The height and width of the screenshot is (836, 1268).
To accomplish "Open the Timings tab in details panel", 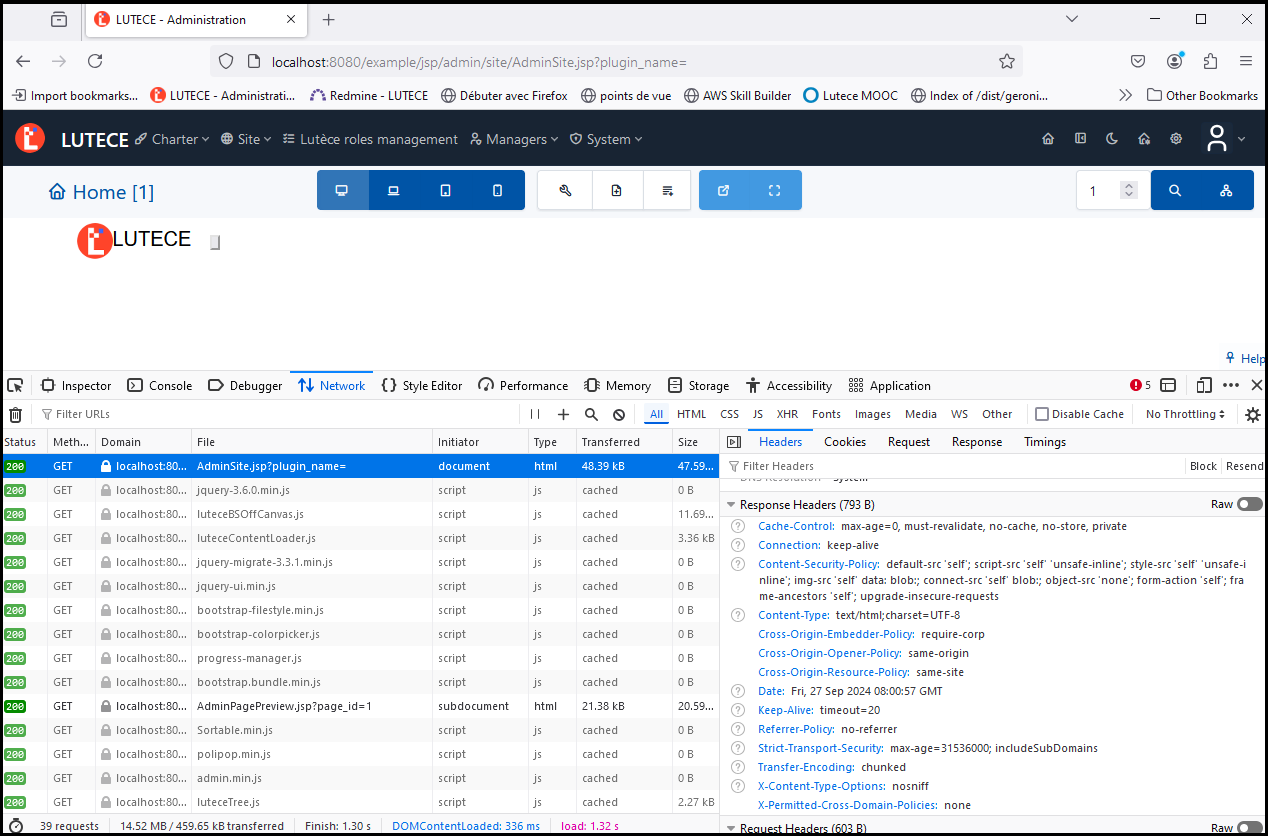I will (x=1045, y=442).
